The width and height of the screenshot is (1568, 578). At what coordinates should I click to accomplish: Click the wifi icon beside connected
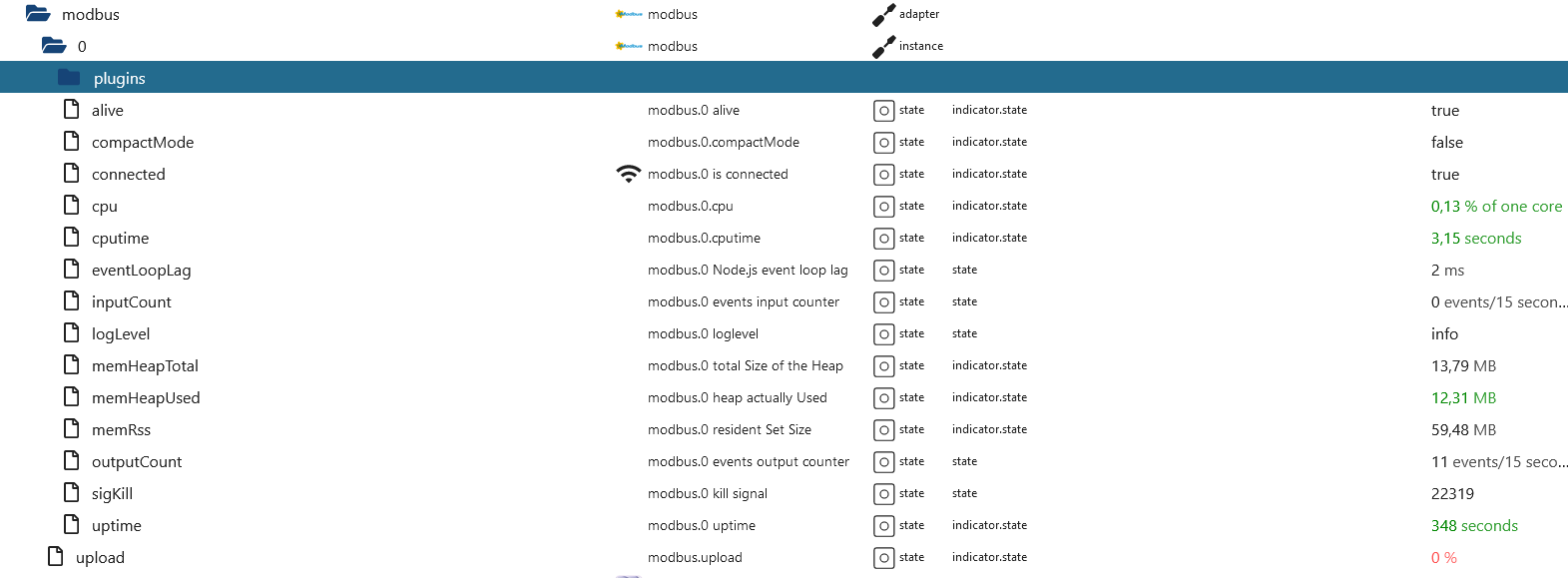click(x=628, y=174)
